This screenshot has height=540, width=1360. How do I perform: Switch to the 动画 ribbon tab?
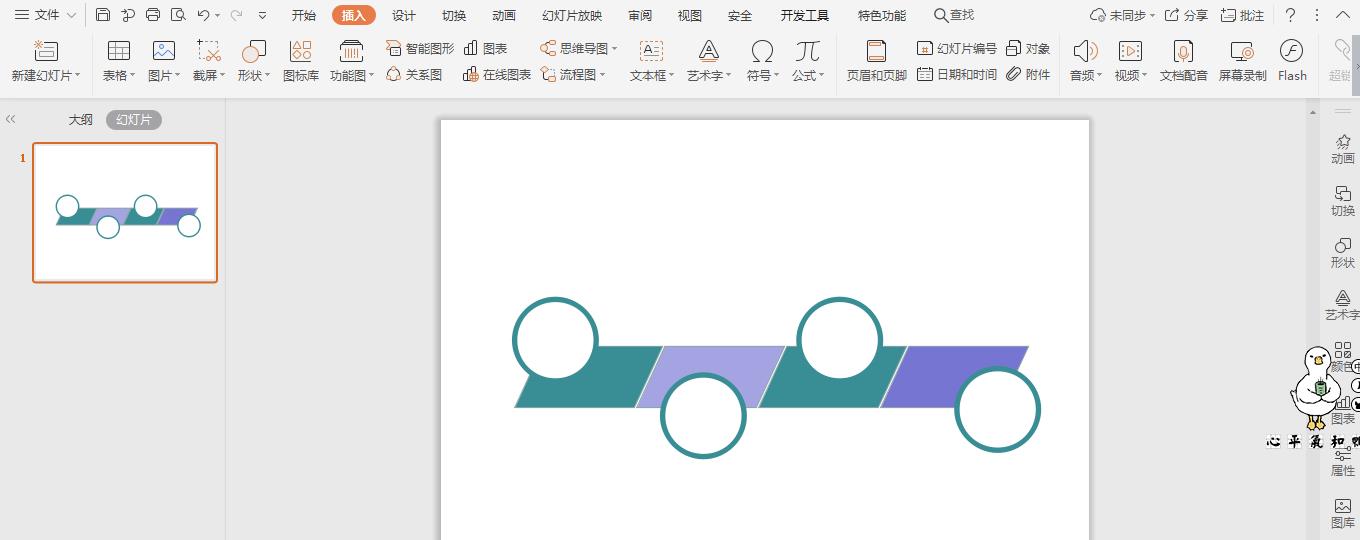(504, 15)
